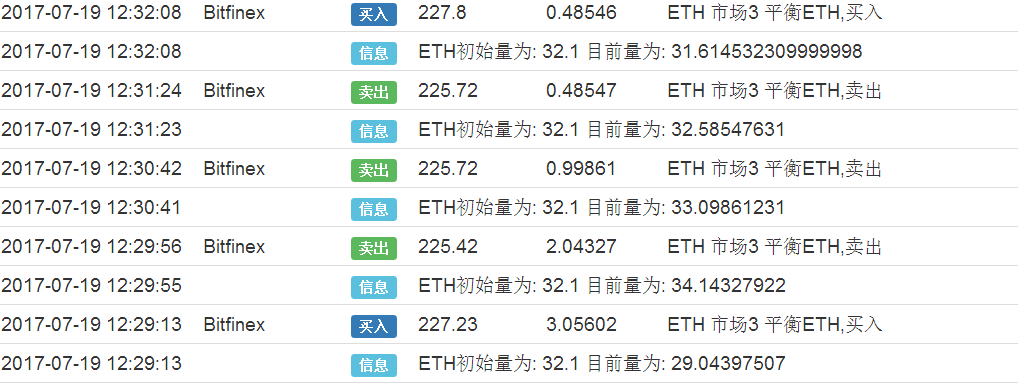Click the 卖出 badge at 12:29:56
This screenshot has height=385, width=1018.
pyautogui.click(x=373, y=248)
